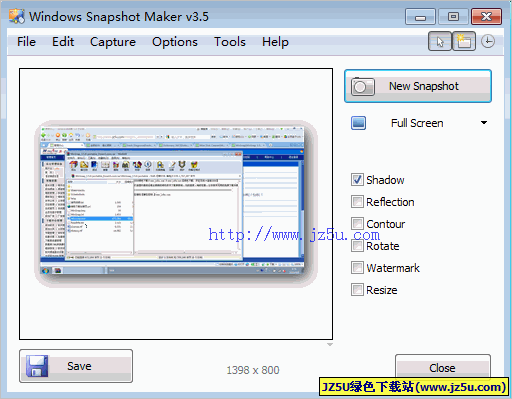Open the Tools menu
Viewport: 512px width, 399px height.
pyautogui.click(x=230, y=42)
